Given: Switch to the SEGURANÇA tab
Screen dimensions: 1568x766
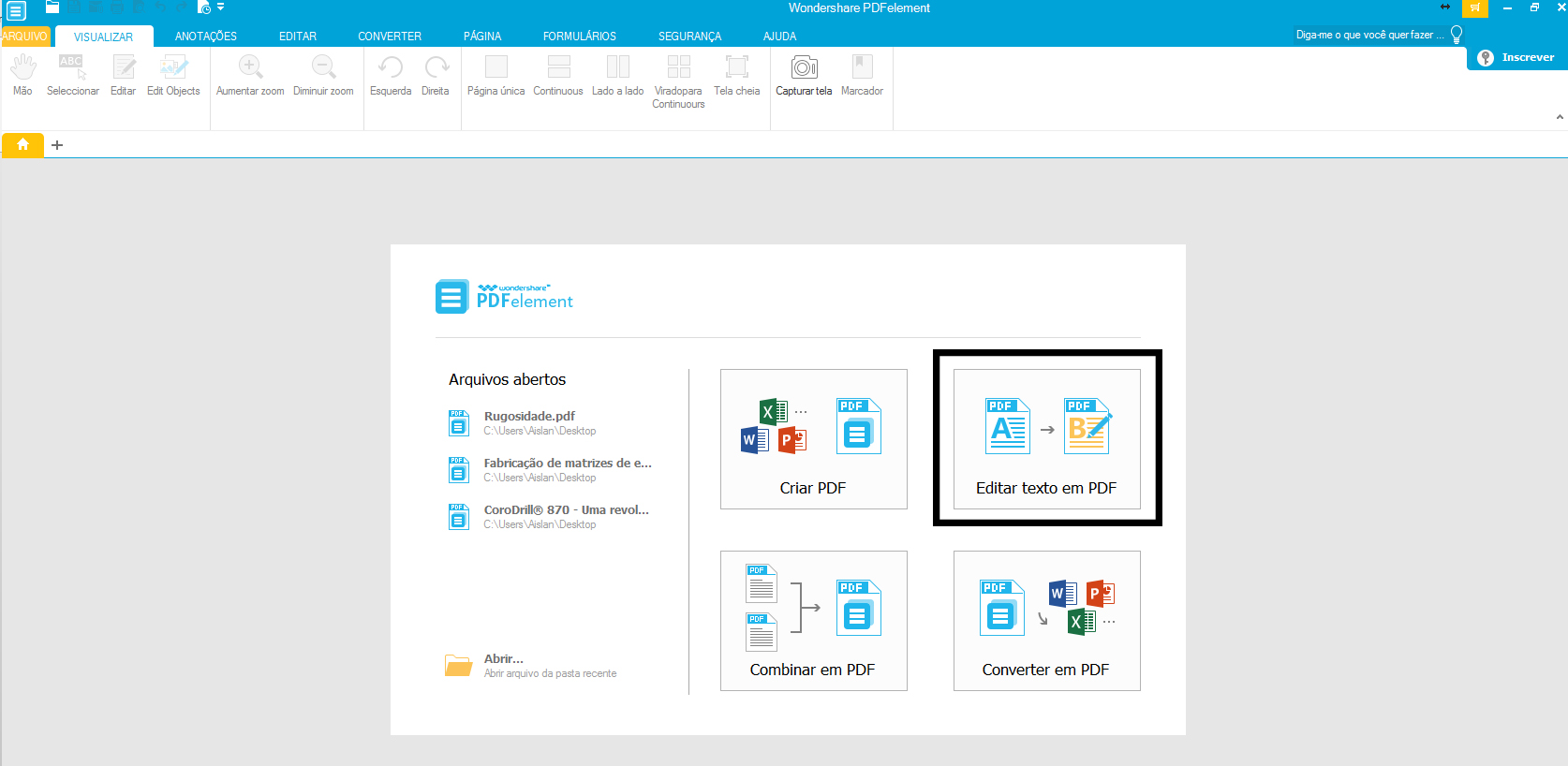Looking at the screenshot, I should coord(690,37).
